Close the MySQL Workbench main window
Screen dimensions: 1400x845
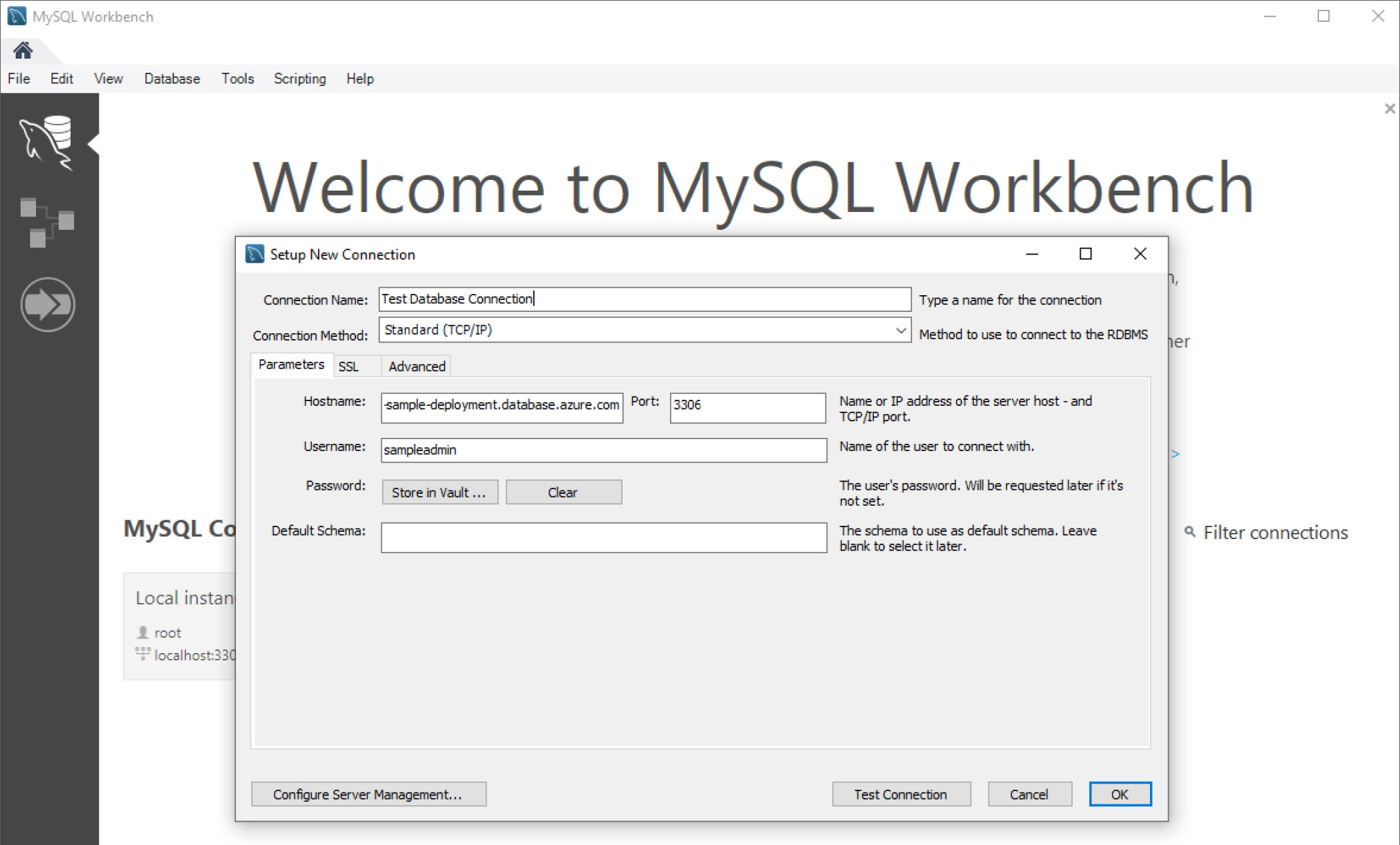(x=1378, y=16)
